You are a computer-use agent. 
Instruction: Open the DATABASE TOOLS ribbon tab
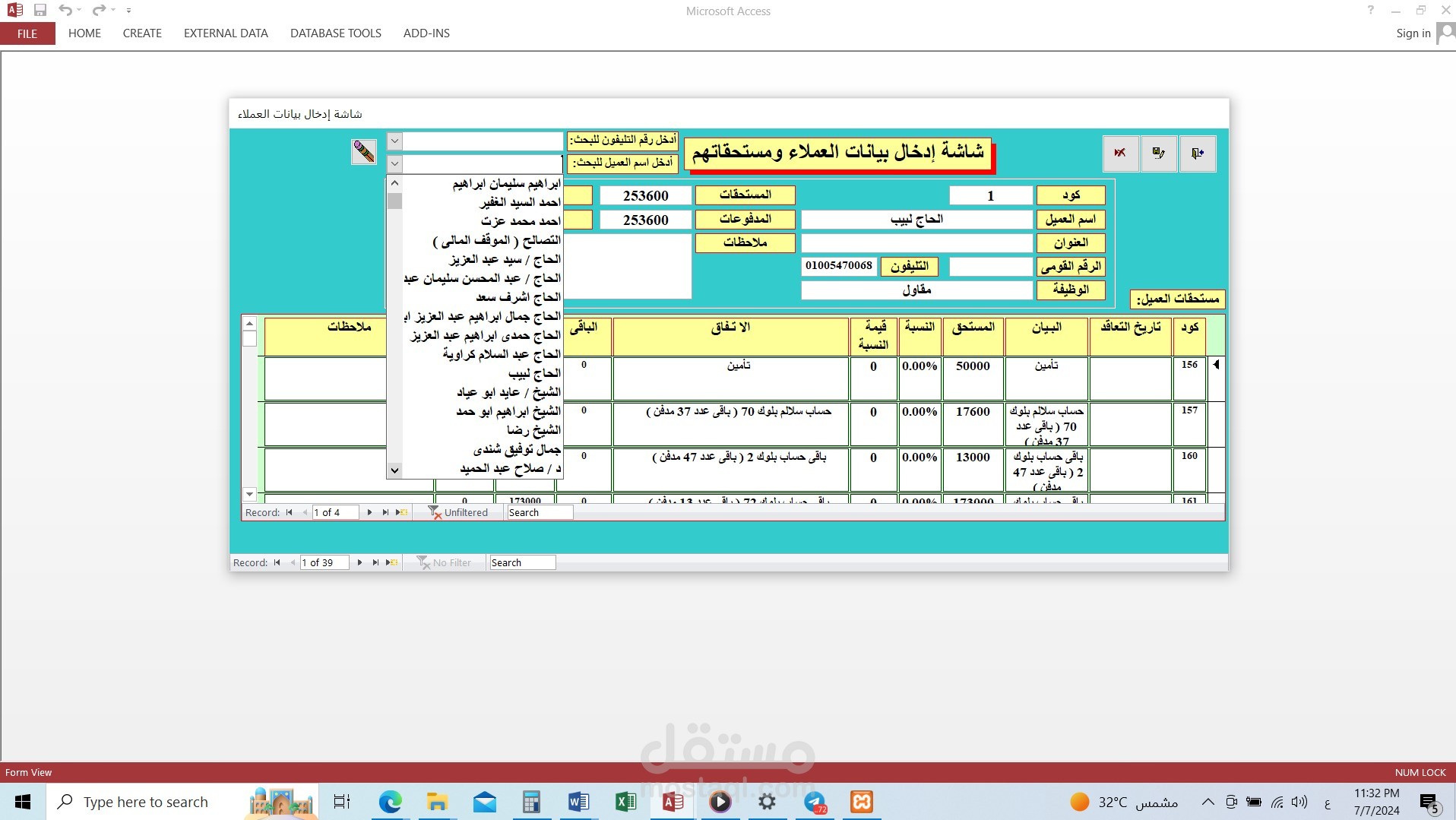tap(335, 33)
